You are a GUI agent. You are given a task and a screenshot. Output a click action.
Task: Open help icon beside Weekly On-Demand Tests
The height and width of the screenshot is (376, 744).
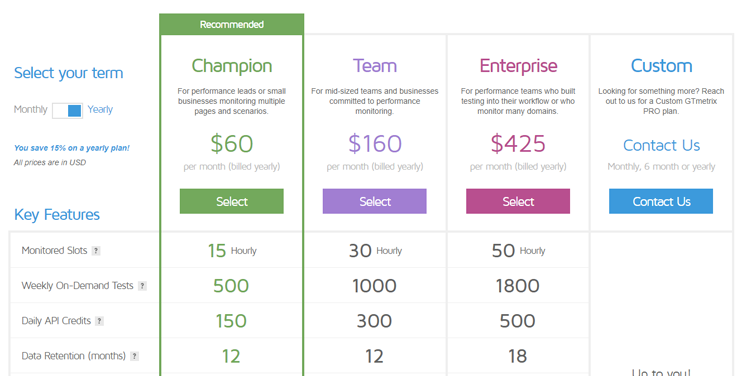tap(142, 286)
